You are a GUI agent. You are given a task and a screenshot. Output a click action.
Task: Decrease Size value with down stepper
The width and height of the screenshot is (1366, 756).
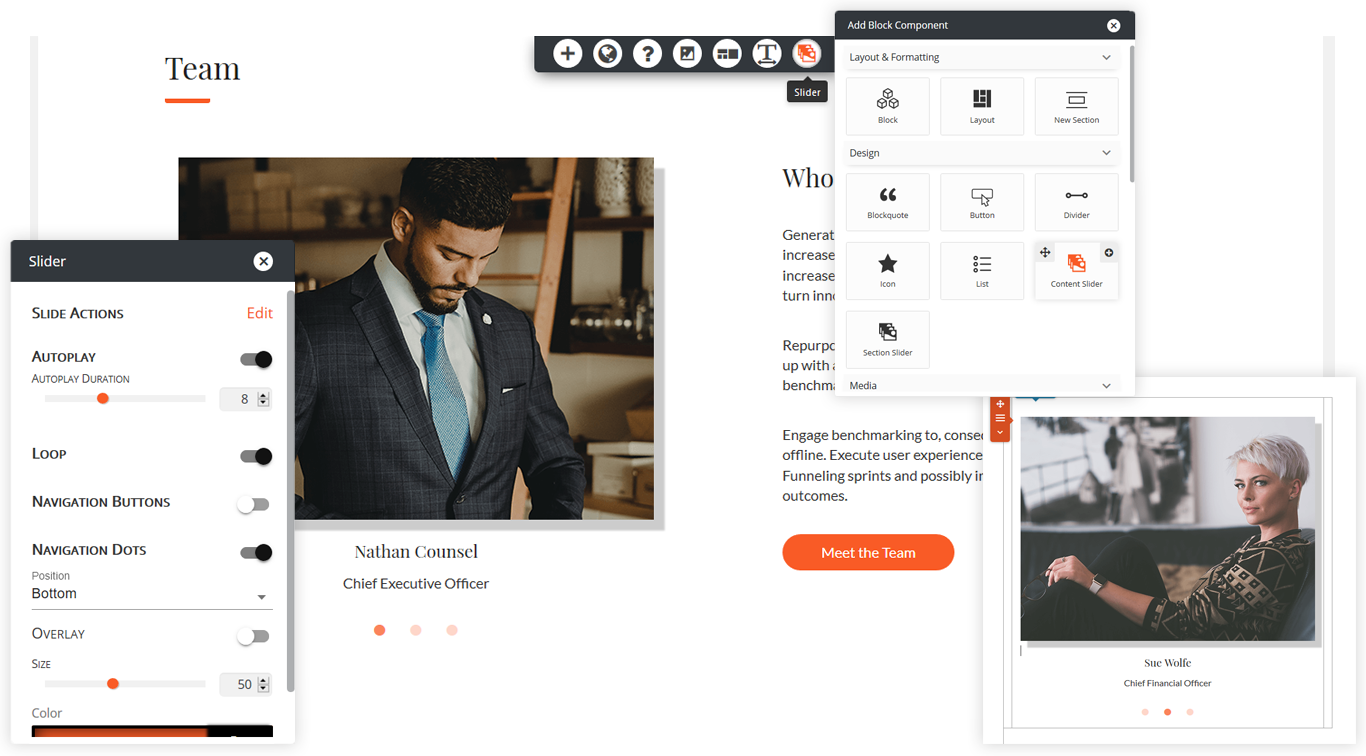point(264,688)
